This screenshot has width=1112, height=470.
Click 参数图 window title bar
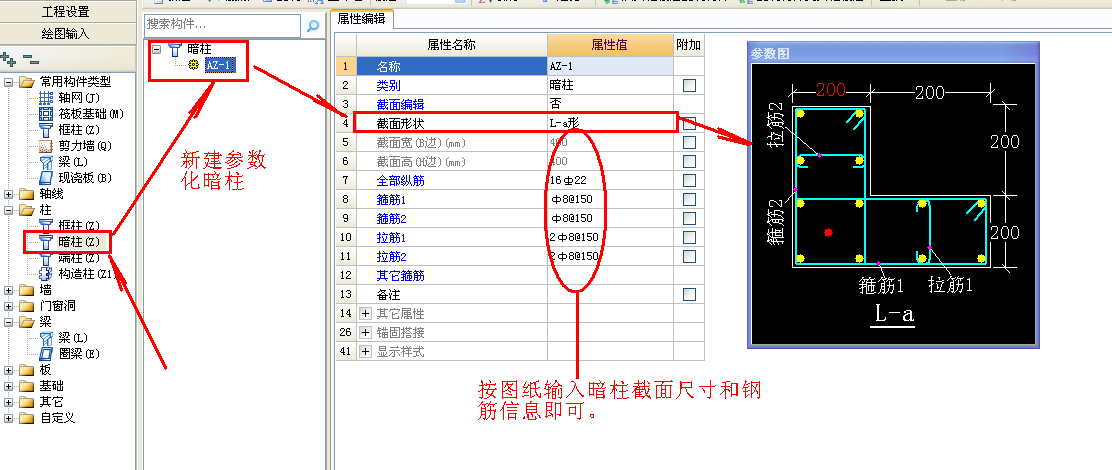[x=893, y=53]
